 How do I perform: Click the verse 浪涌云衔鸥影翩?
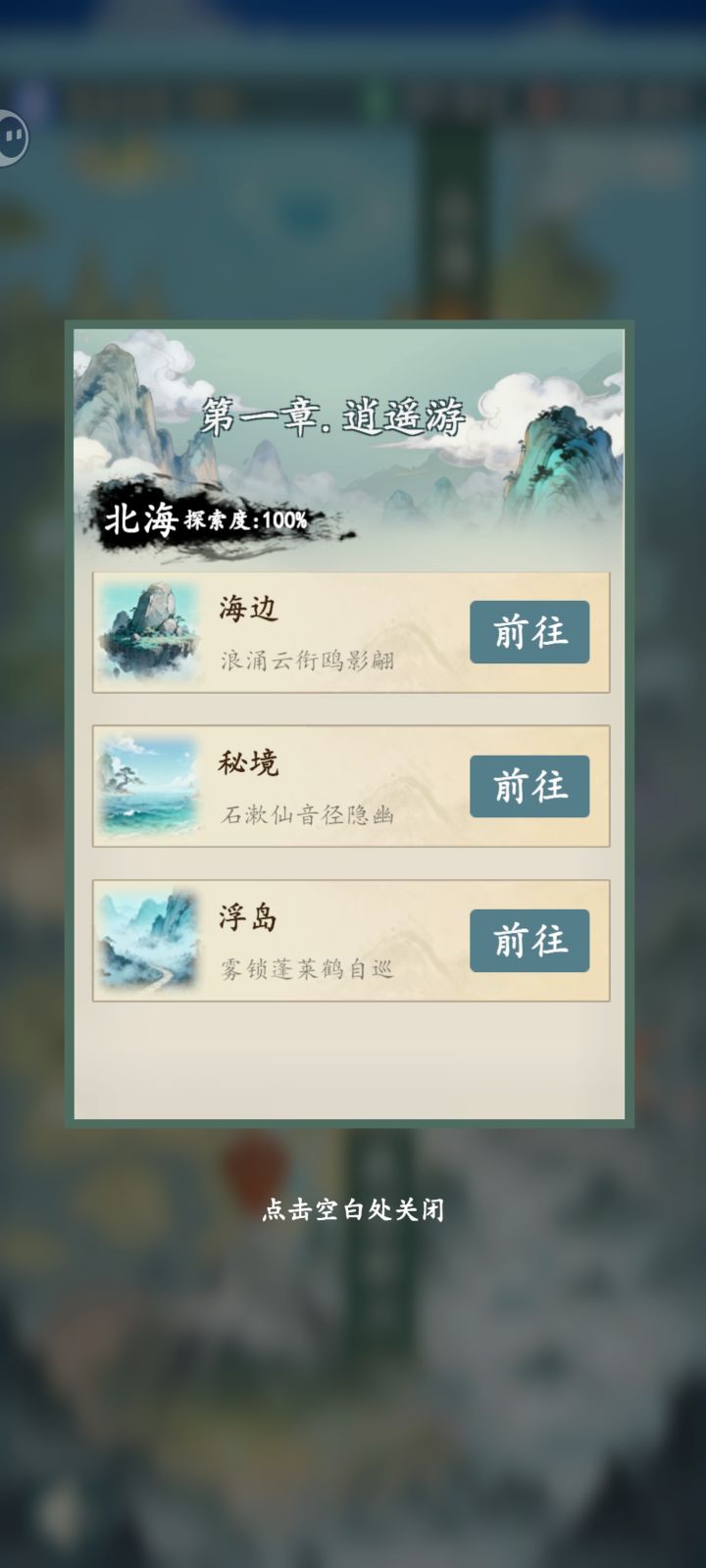(307, 660)
